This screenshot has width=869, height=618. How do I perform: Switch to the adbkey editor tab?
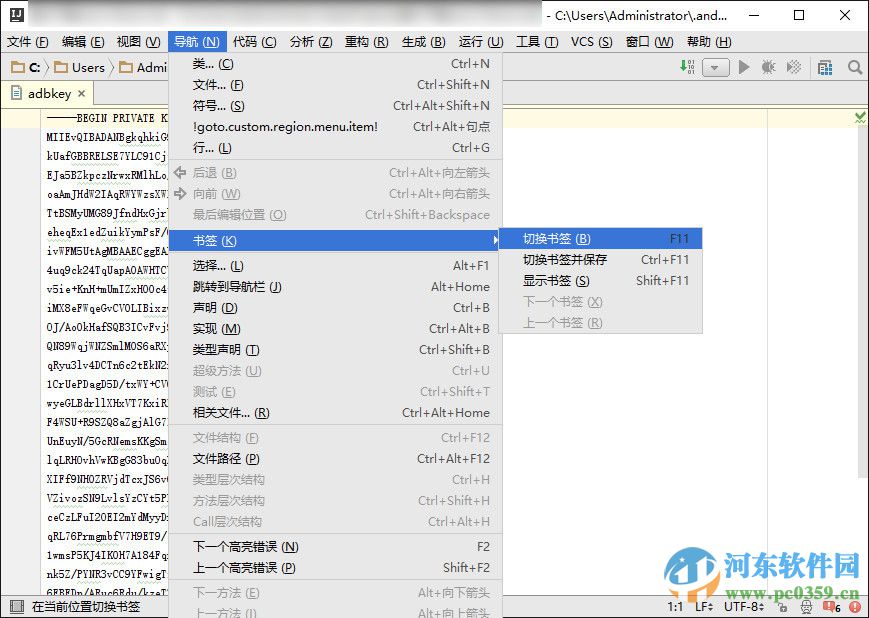point(47,92)
